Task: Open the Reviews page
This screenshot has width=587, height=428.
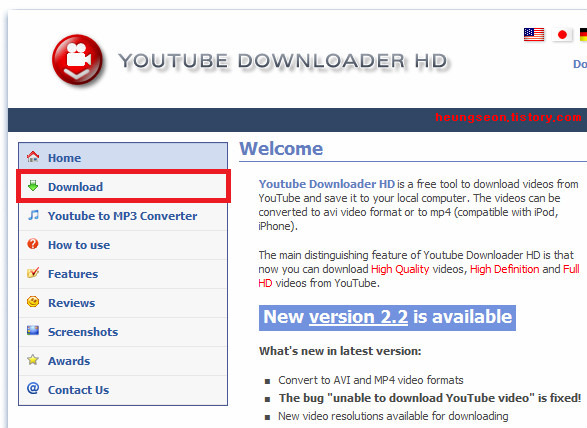Action: tap(123, 303)
